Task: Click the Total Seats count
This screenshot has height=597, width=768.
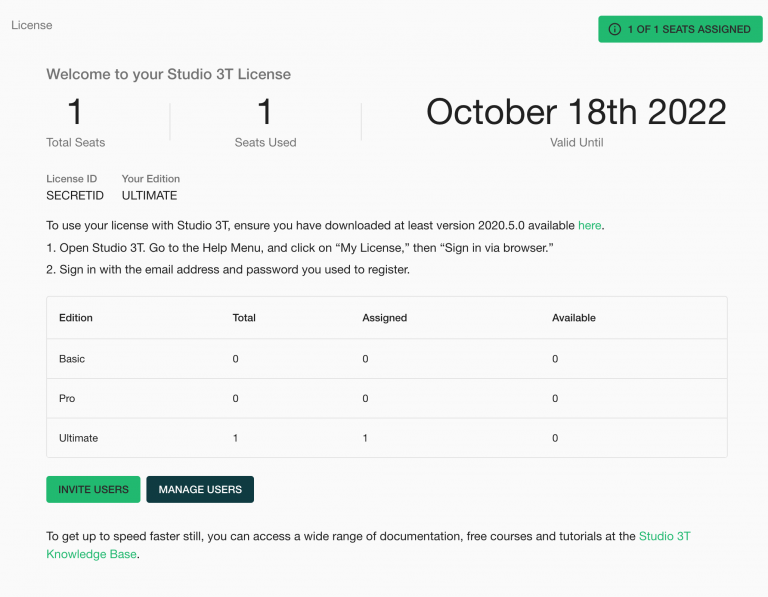Action: pyautogui.click(x=75, y=112)
